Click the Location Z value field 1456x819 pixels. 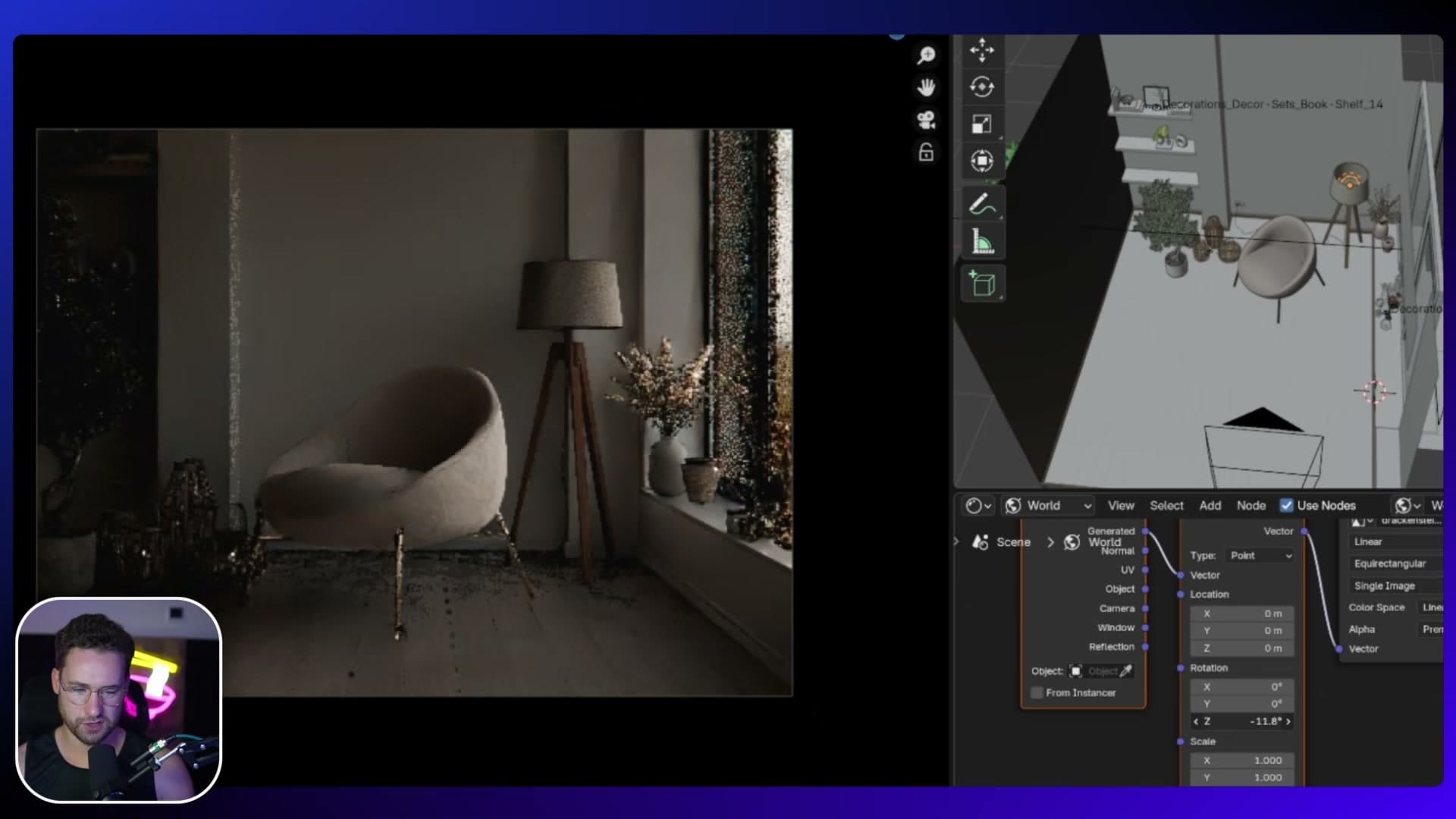click(1242, 648)
